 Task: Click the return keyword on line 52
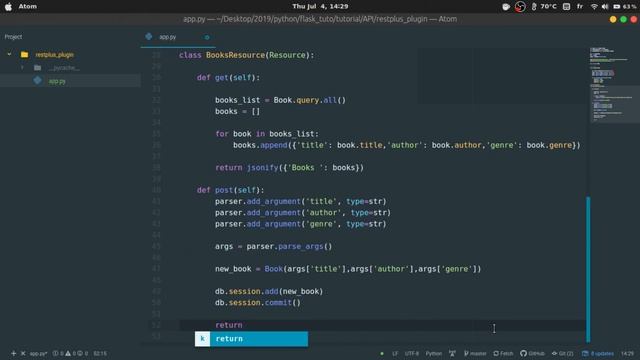[x=229, y=325]
